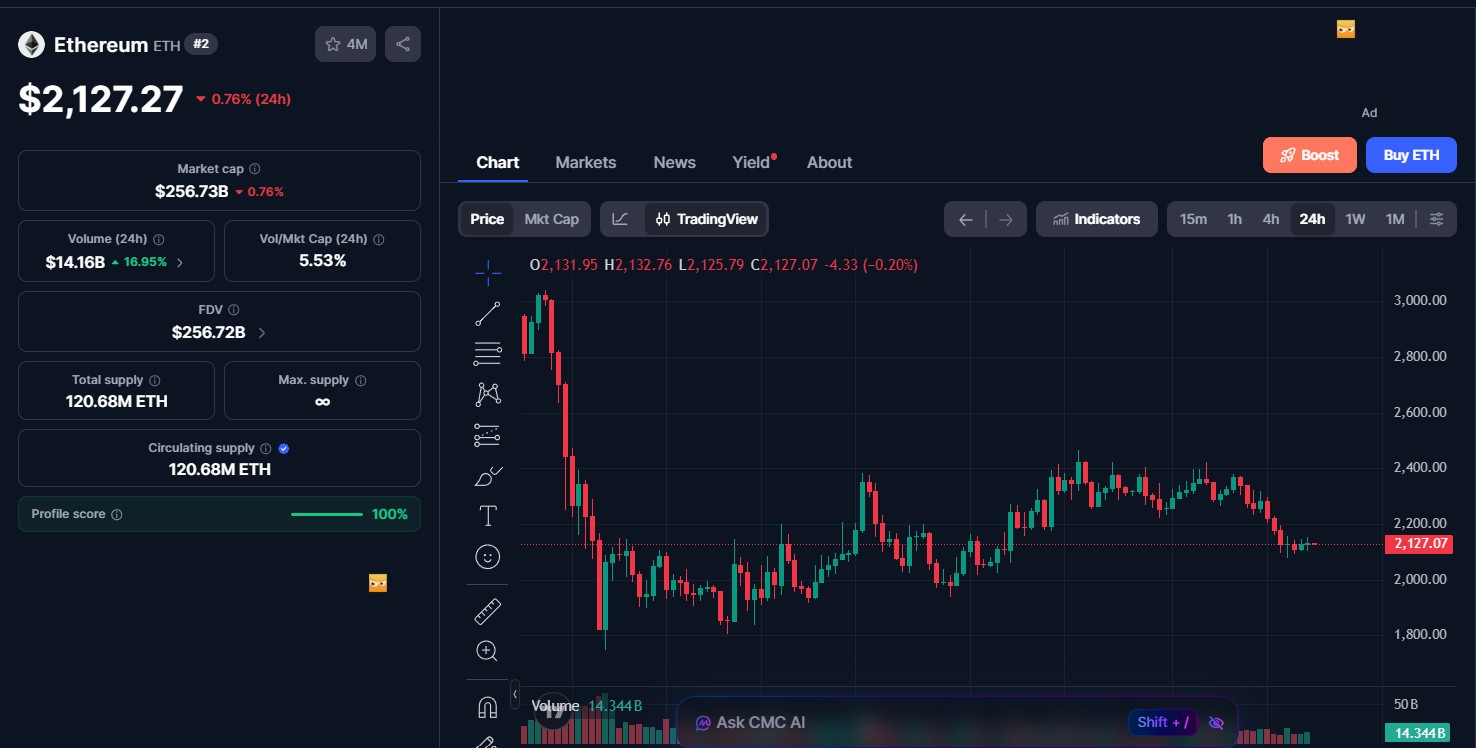Viewport: 1476px width, 748px height.
Task: Click the 5.53% Vol/Mkt Cap value
Action: (x=322, y=261)
